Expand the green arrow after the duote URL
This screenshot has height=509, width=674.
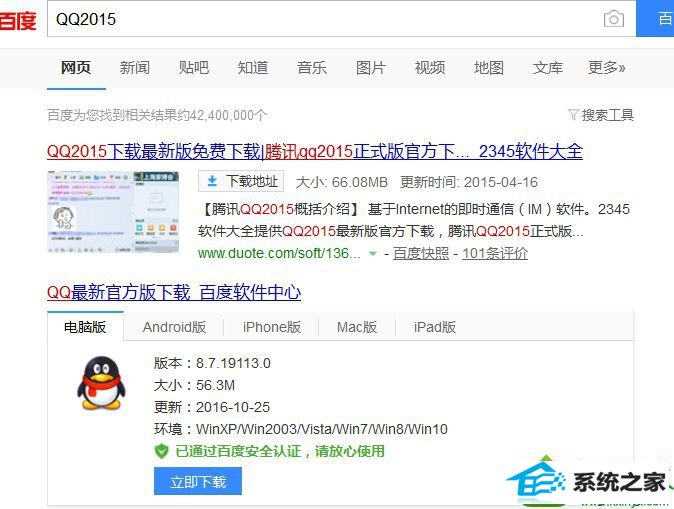coord(373,254)
